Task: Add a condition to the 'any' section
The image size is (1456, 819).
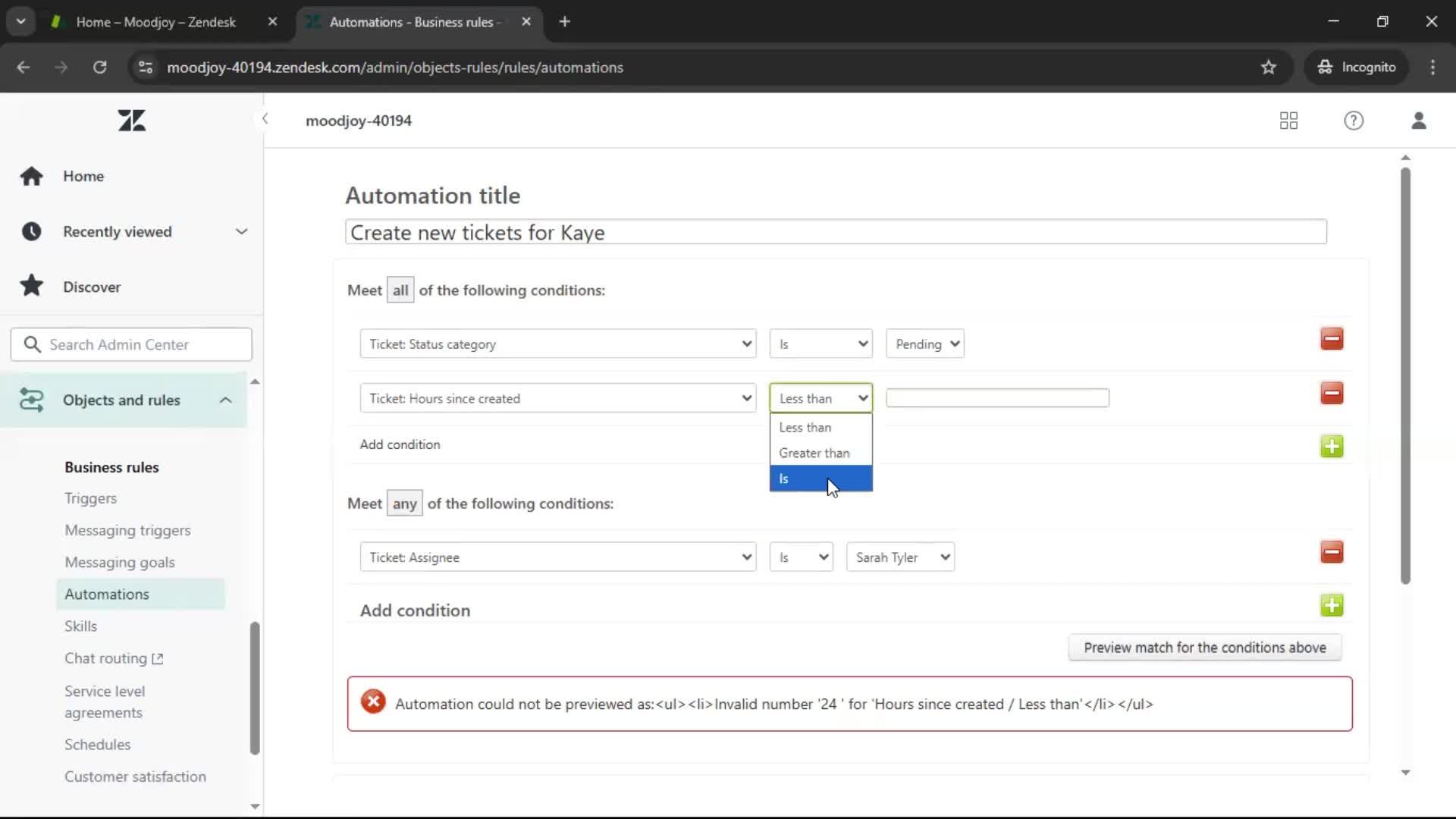Action: coord(1332,605)
